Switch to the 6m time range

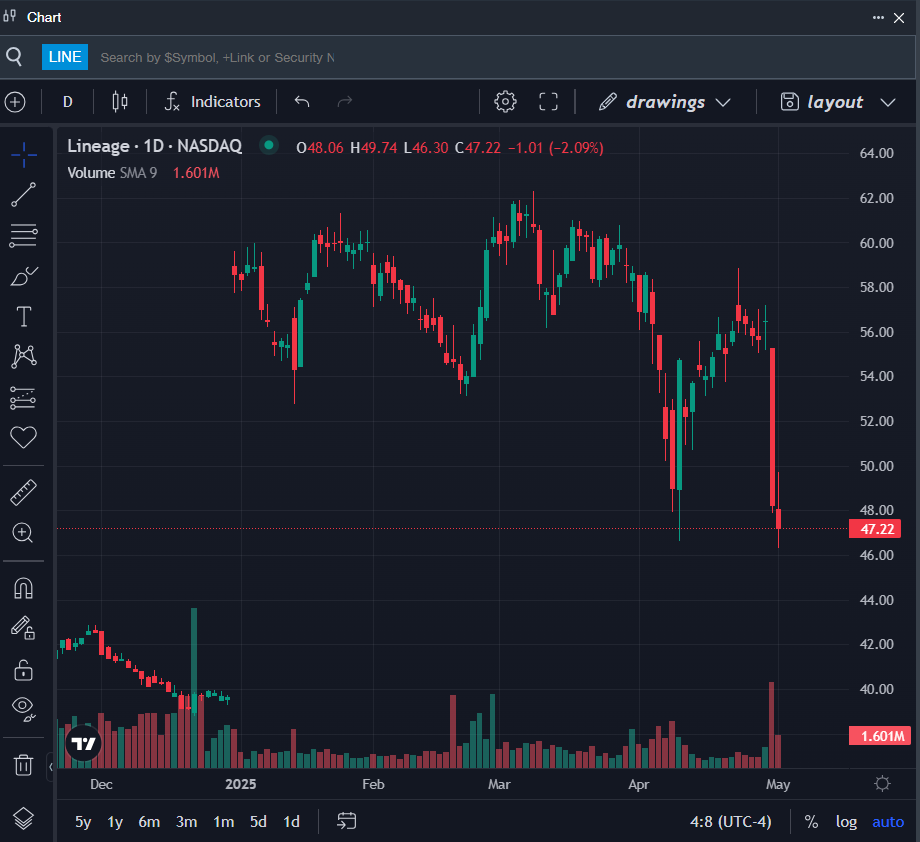click(x=149, y=822)
